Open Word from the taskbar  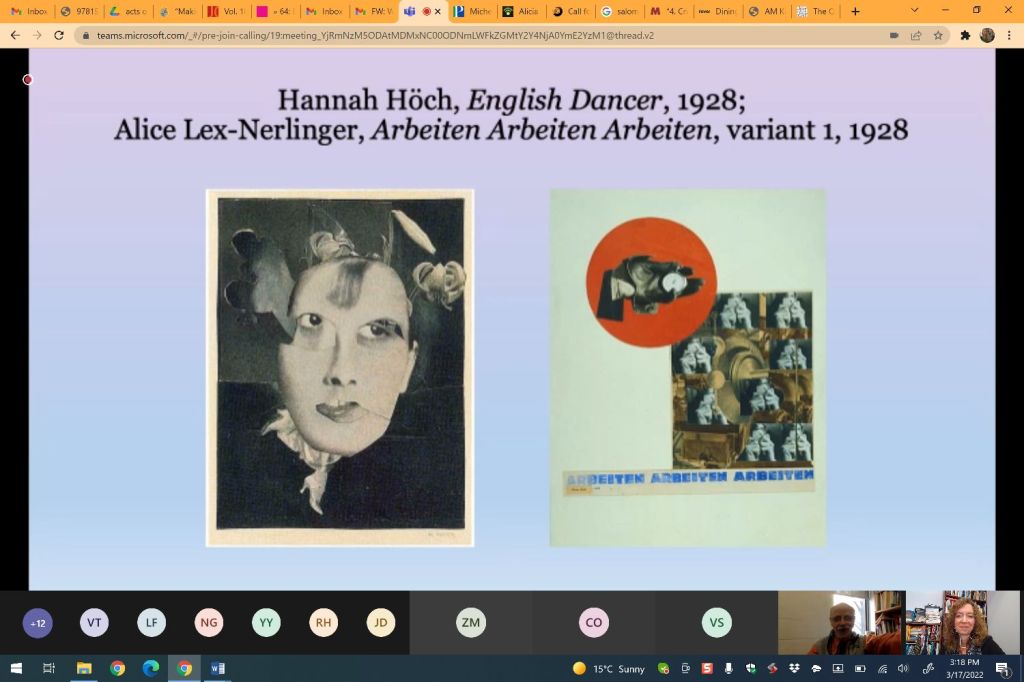(218, 668)
